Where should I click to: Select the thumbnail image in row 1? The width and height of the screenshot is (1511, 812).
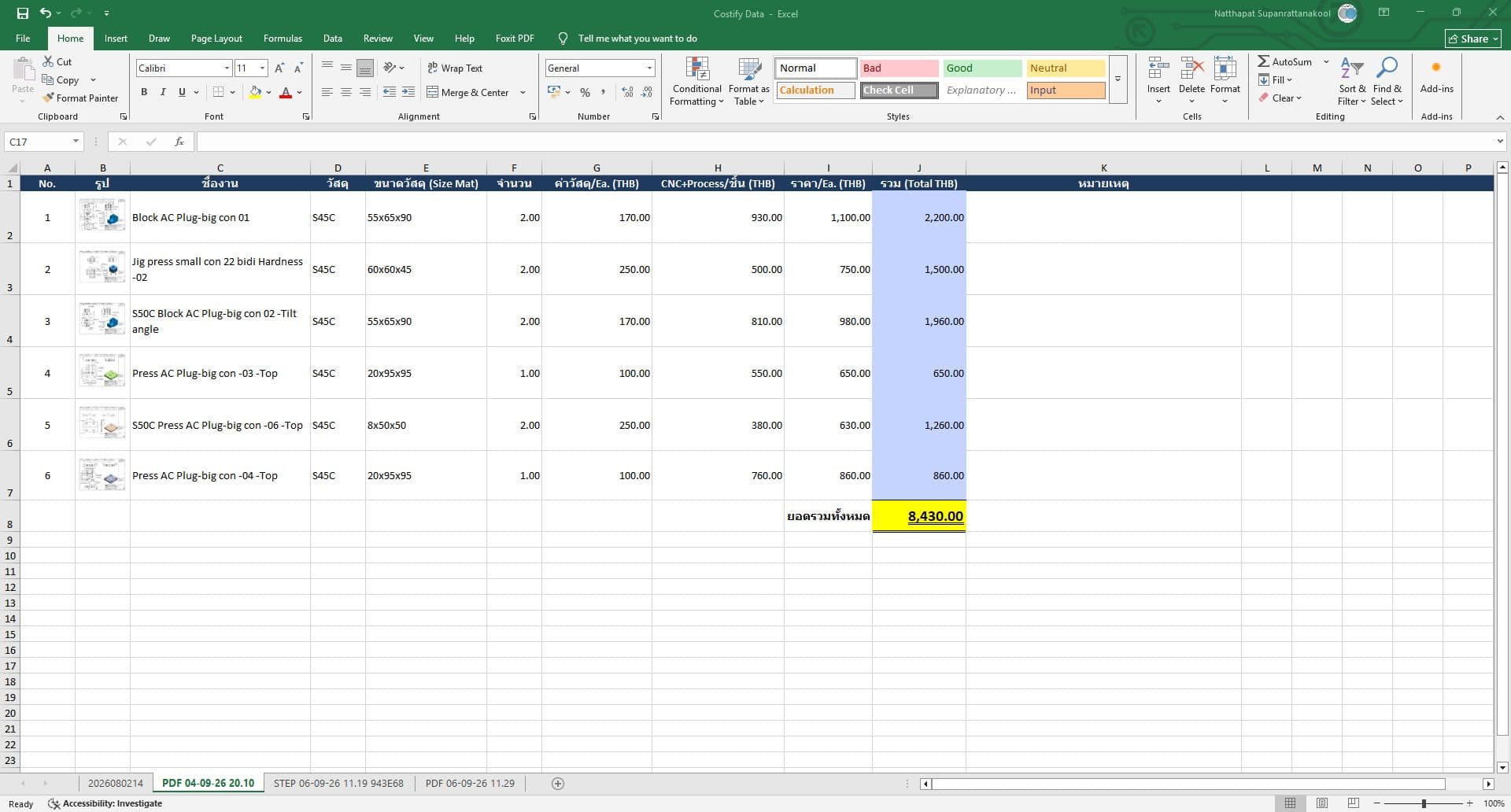tap(102, 216)
